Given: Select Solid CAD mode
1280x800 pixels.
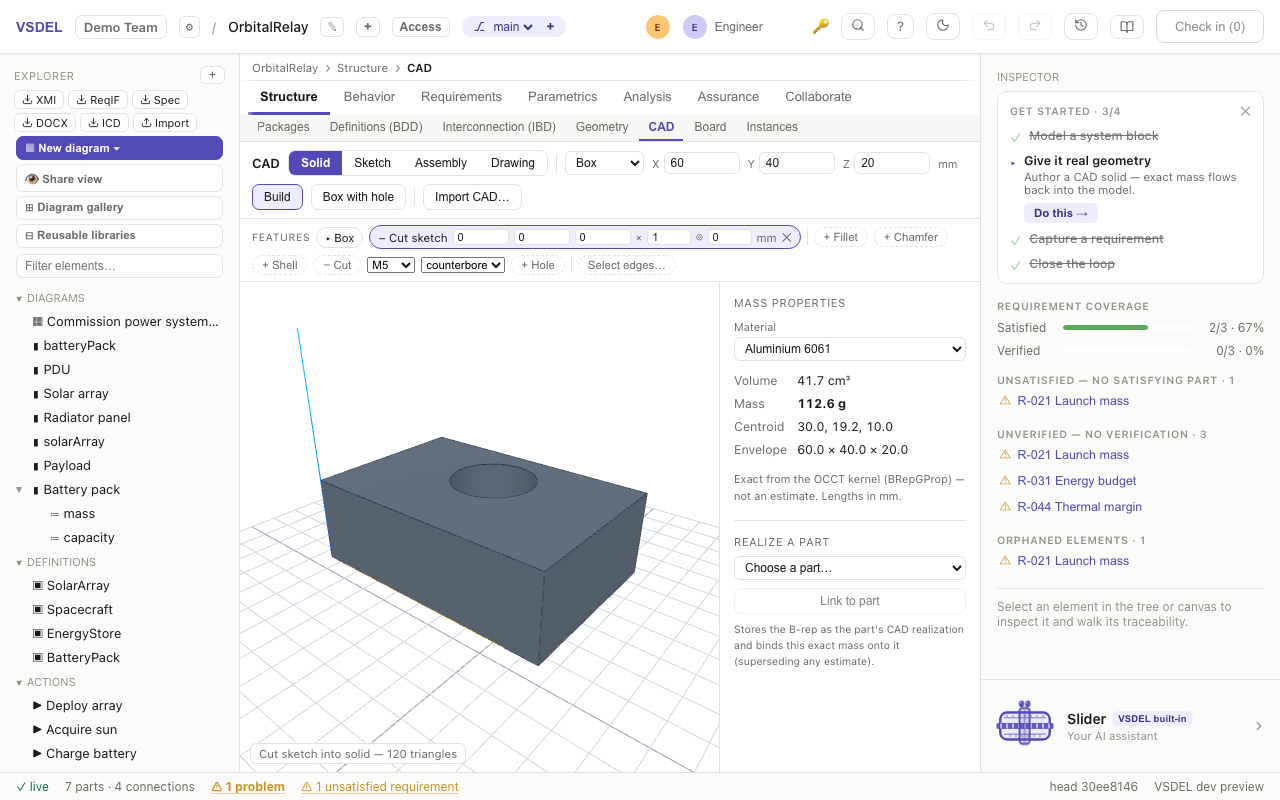Looking at the screenshot, I should click(x=315, y=163).
